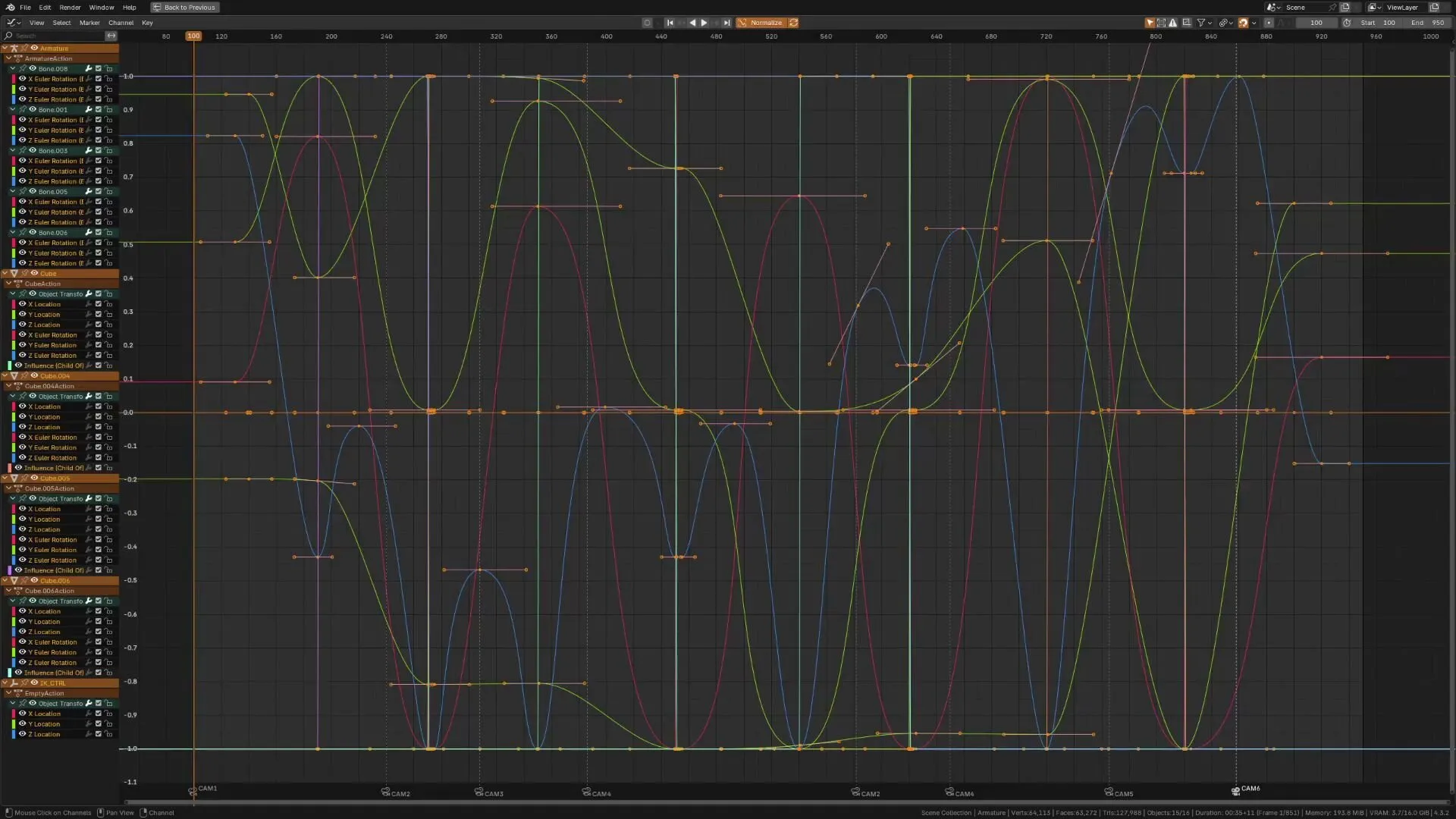This screenshot has width=1456, height=819.
Task: Collapse the Armature object channel
Action: pyautogui.click(x=5, y=48)
